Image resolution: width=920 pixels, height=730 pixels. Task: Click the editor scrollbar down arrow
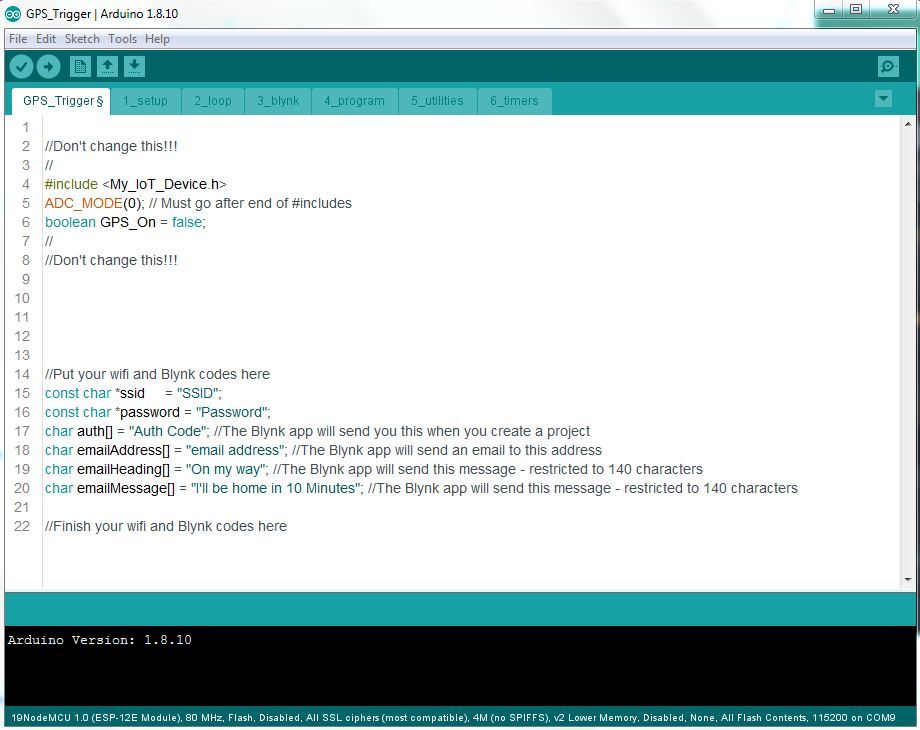point(908,580)
